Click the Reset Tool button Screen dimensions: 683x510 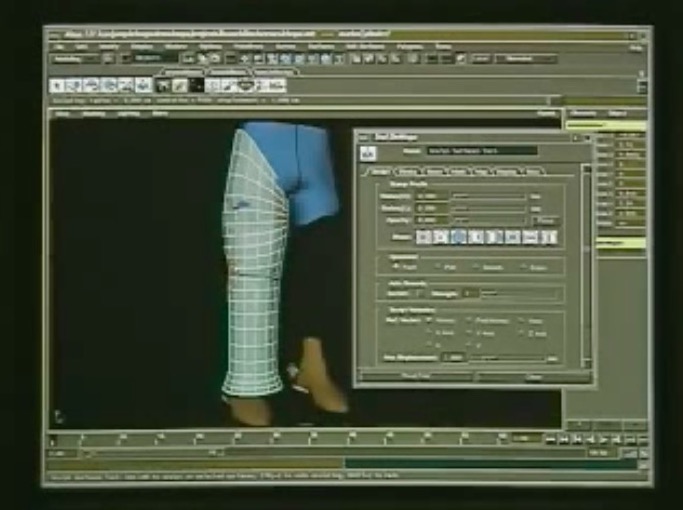(x=414, y=377)
